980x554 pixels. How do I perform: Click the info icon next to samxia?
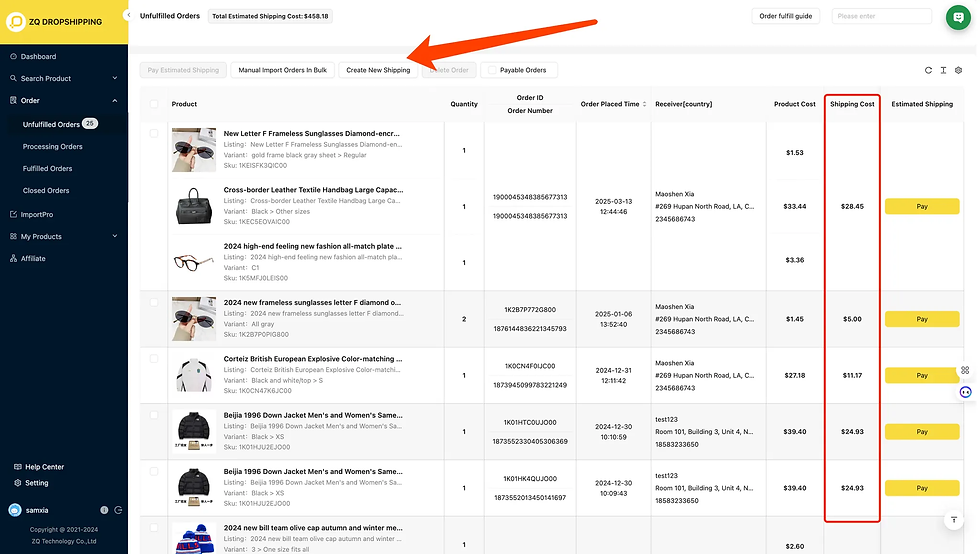click(x=104, y=510)
